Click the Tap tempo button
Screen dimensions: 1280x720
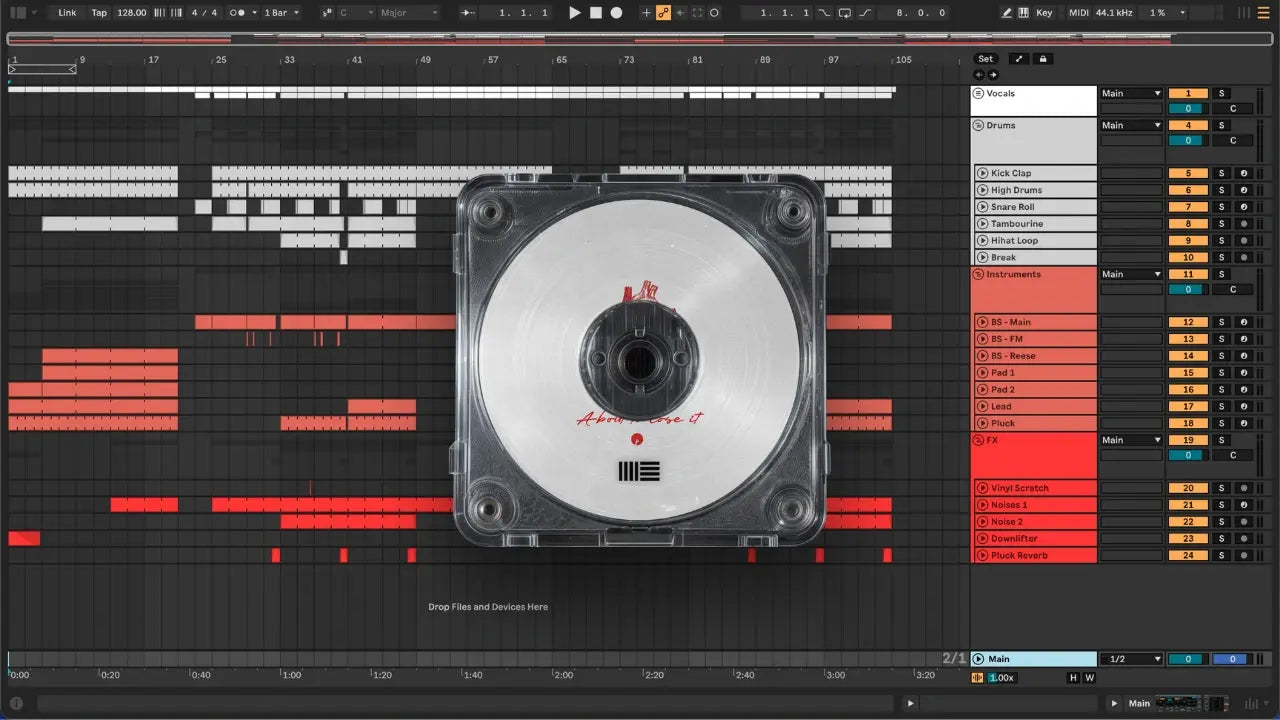pos(99,13)
